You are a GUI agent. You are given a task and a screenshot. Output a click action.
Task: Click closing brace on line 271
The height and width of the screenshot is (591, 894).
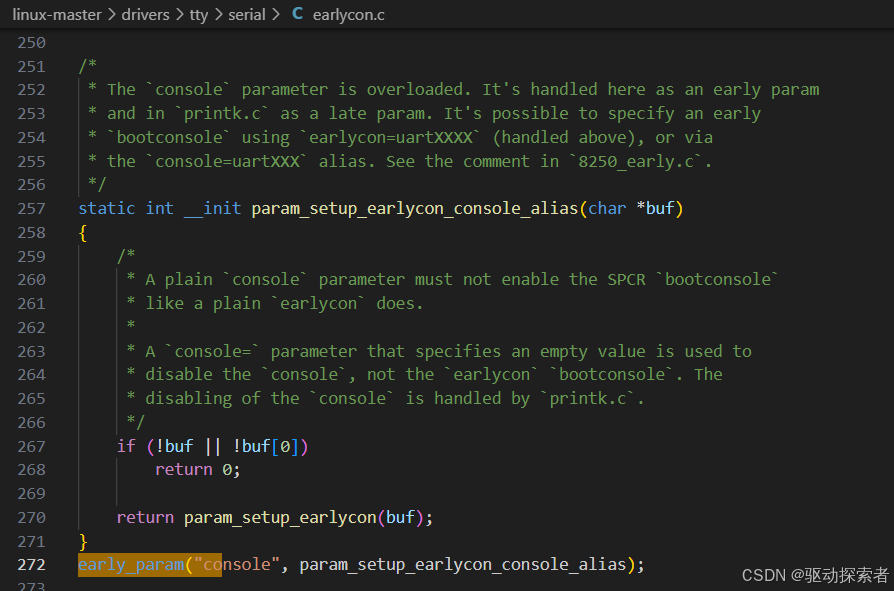pyautogui.click(x=83, y=541)
